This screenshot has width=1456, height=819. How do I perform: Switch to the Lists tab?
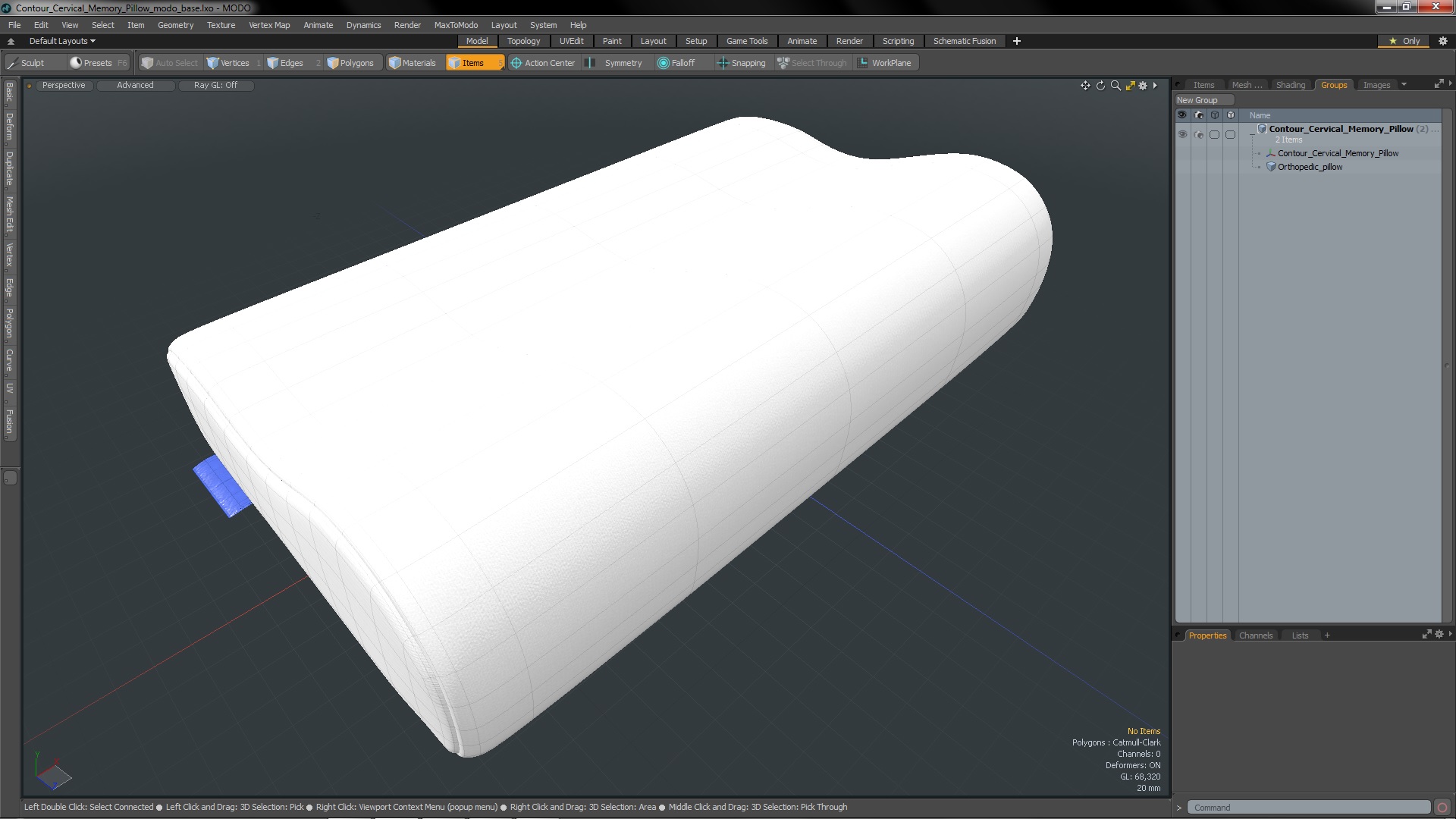click(1300, 635)
